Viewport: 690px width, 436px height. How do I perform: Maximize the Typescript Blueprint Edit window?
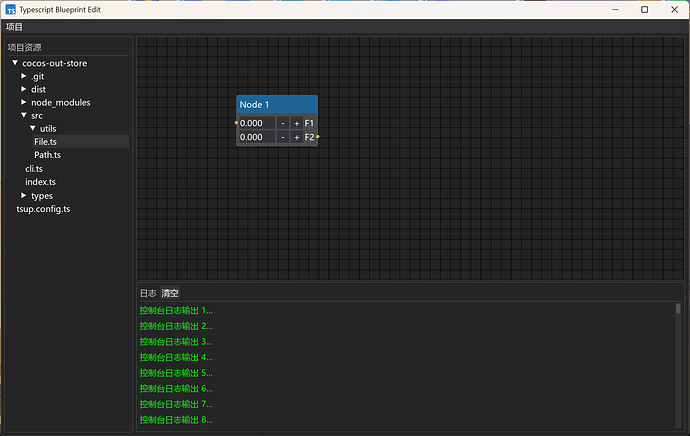[645, 10]
